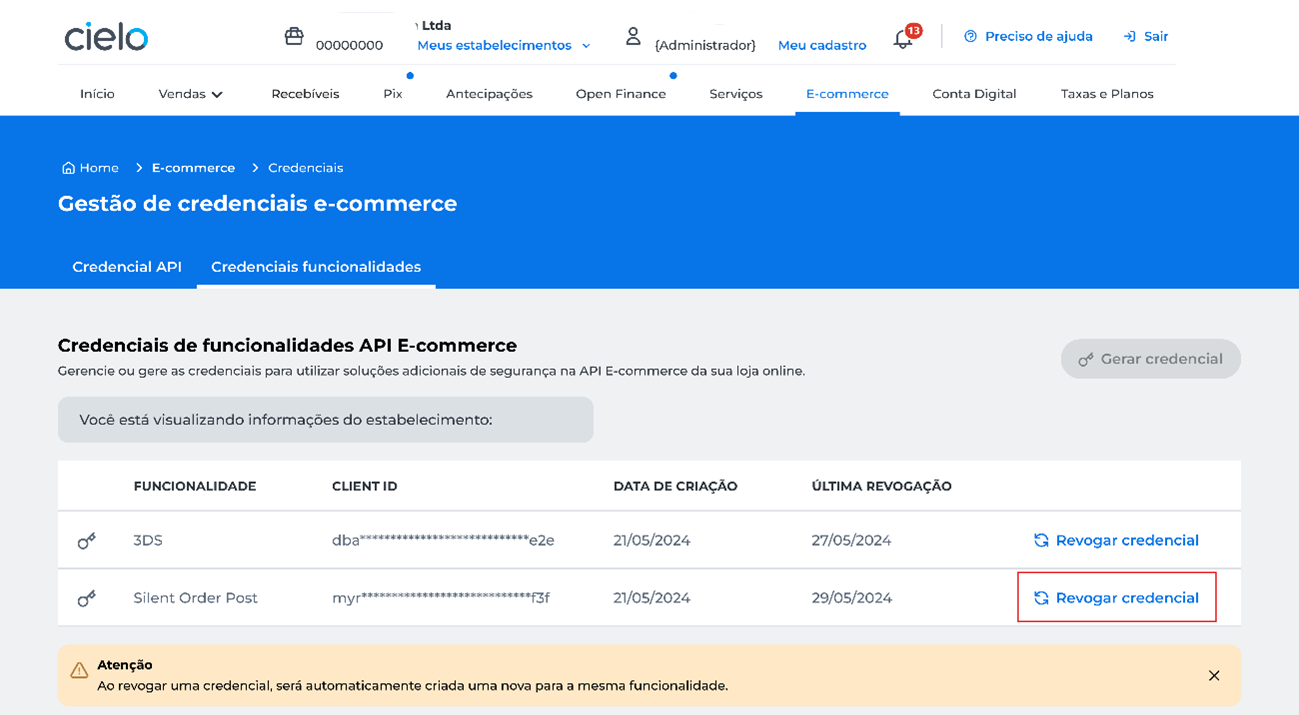Screen dimensions: 1299x715
Task: Click the help question mark icon
Action: coord(970,36)
